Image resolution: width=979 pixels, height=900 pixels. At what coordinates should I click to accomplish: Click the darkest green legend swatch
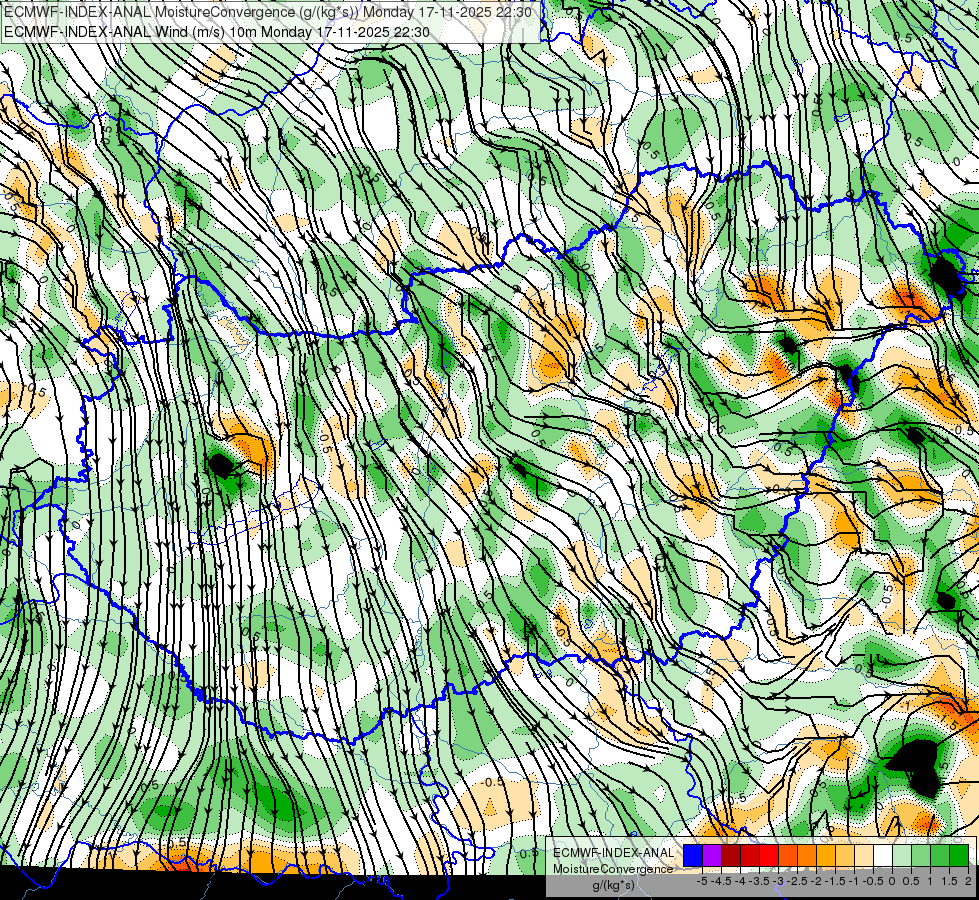[959, 856]
